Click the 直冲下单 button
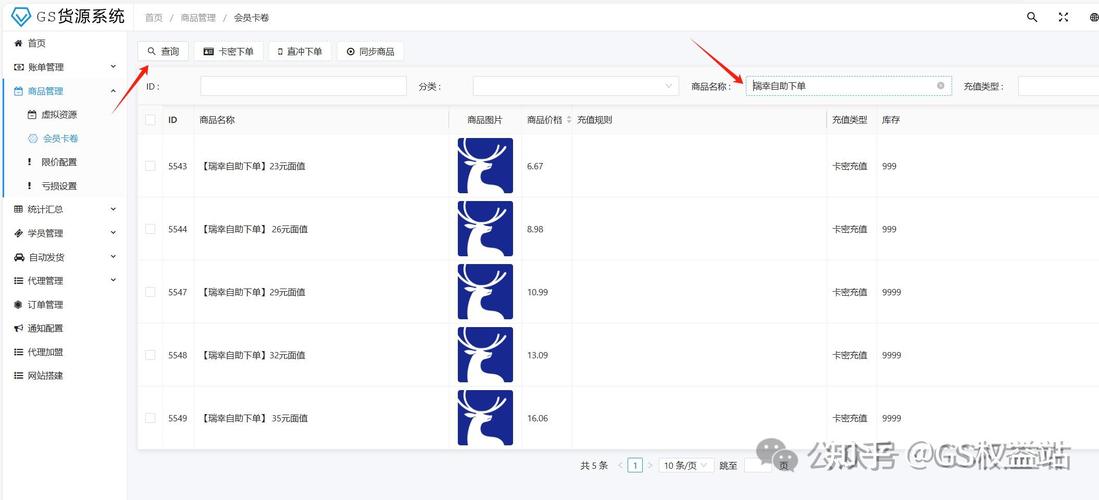The image size is (1099, 500). pos(299,51)
